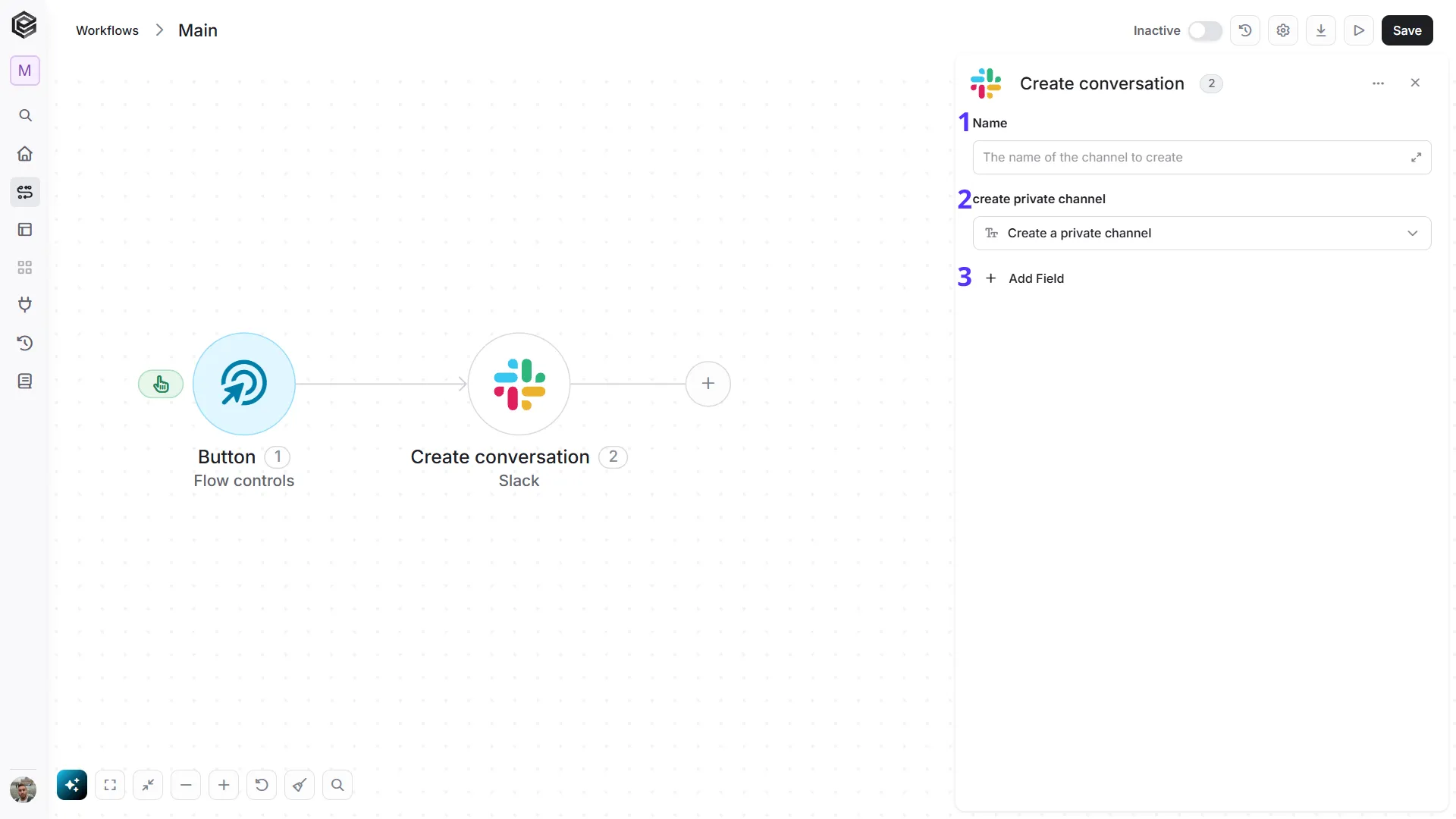Click the app logo in top-left corner
The width and height of the screenshot is (1456, 819).
[x=24, y=25]
